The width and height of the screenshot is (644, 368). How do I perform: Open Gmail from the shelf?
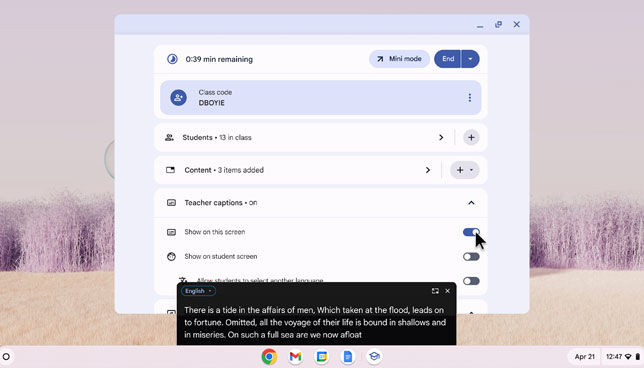(x=295, y=356)
